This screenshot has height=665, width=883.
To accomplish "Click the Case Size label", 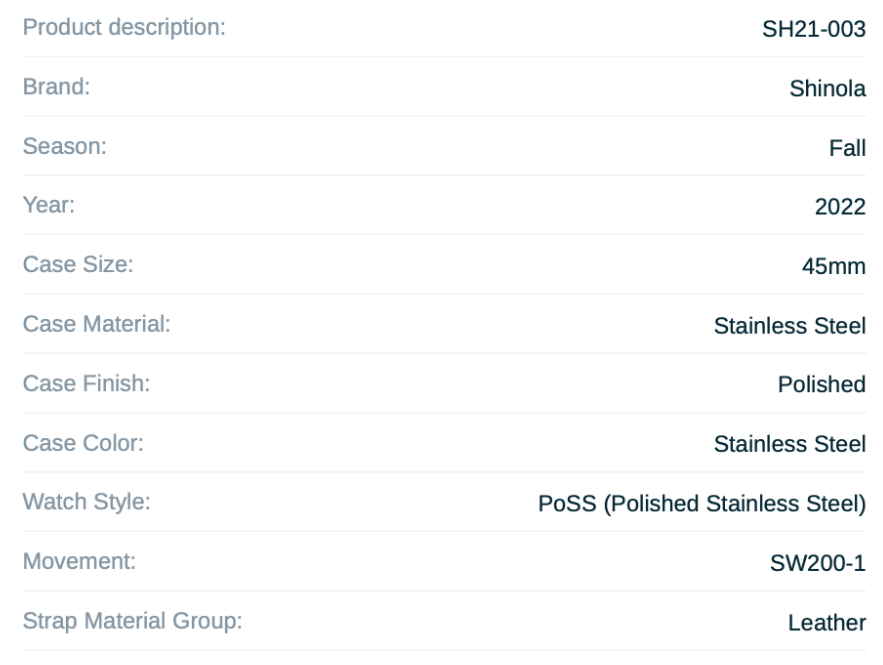I will pos(78,265).
